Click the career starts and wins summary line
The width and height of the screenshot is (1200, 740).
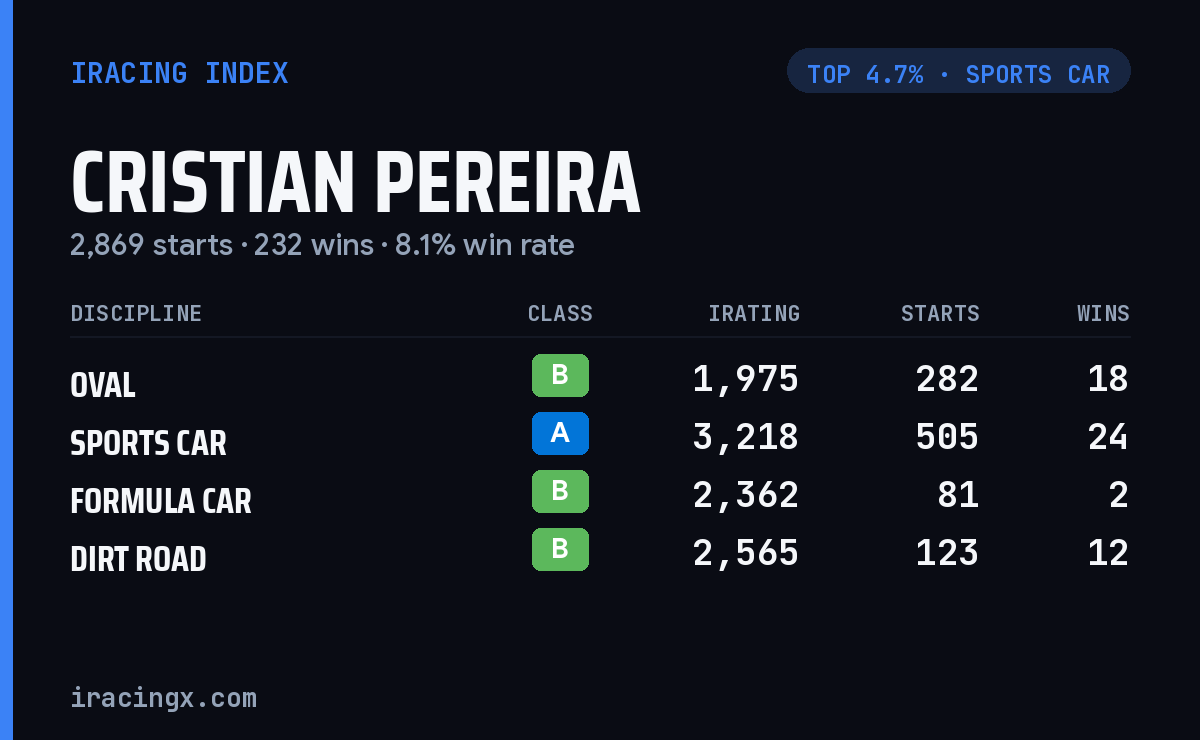[322, 245]
